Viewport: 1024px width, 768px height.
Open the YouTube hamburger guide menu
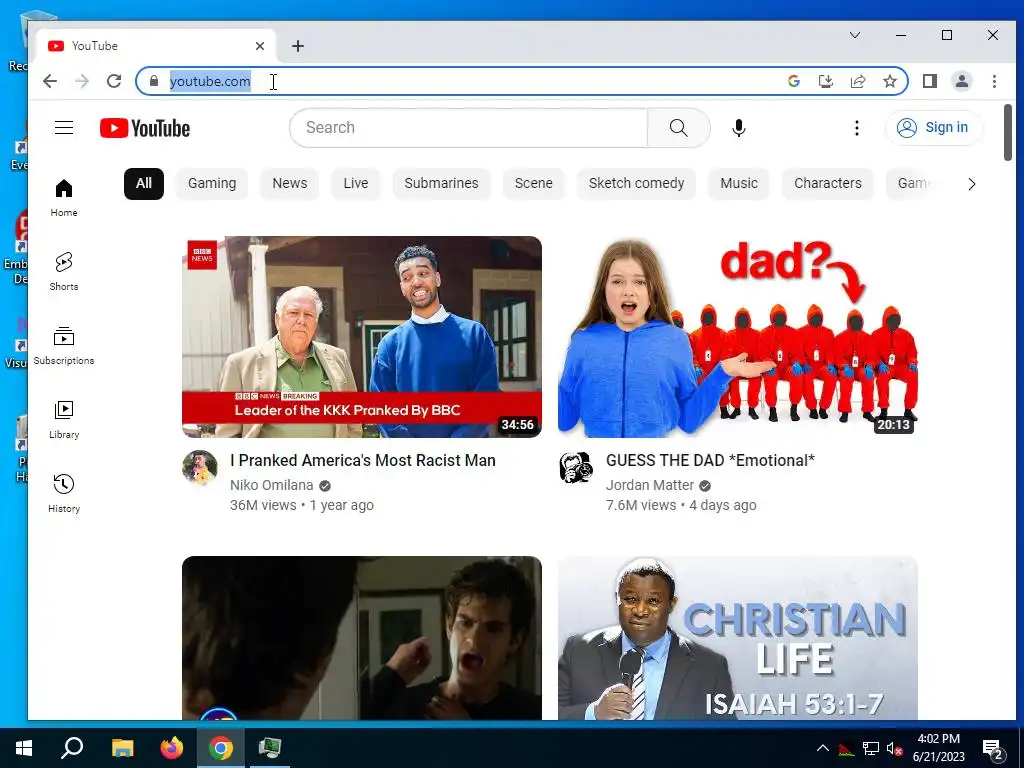pyautogui.click(x=64, y=127)
